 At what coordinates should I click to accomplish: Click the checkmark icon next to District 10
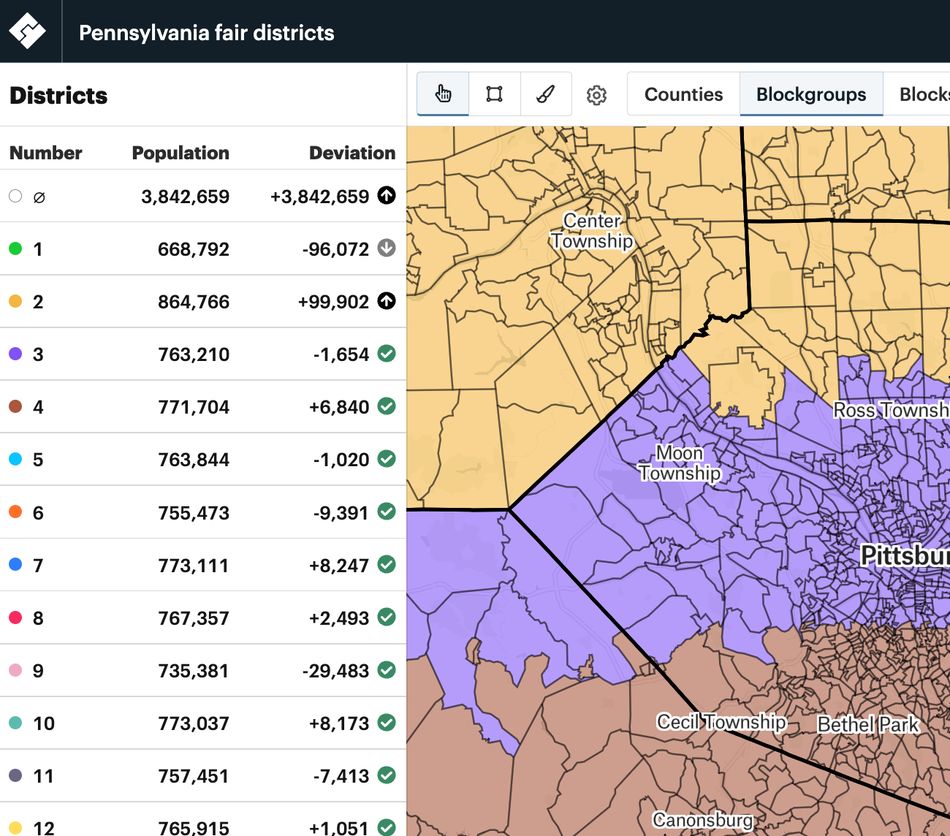tap(386, 723)
